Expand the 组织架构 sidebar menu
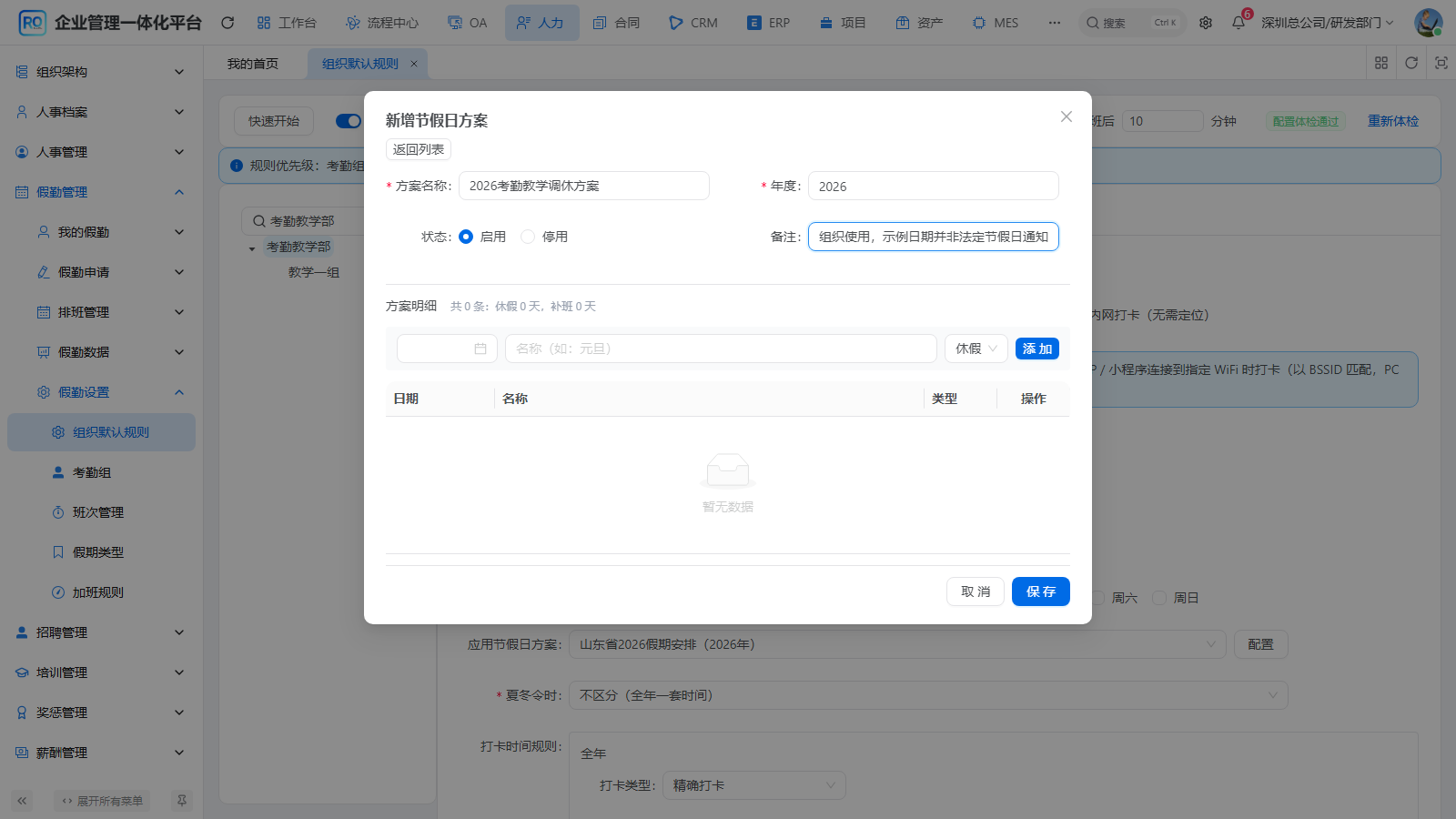 pyautogui.click(x=101, y=72)
